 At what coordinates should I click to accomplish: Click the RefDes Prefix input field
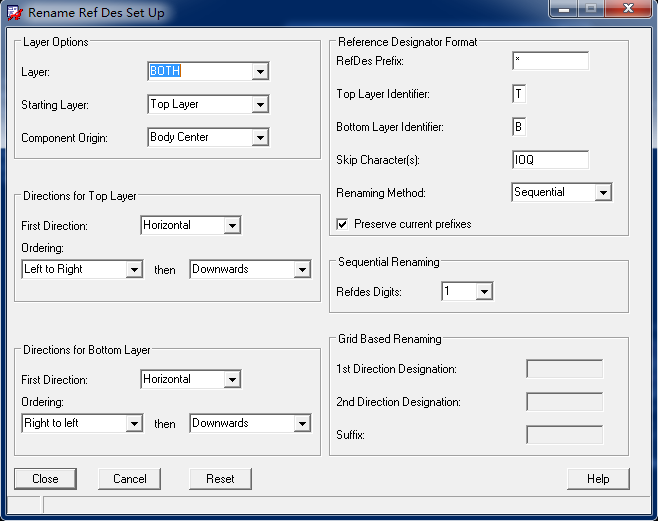550,61
